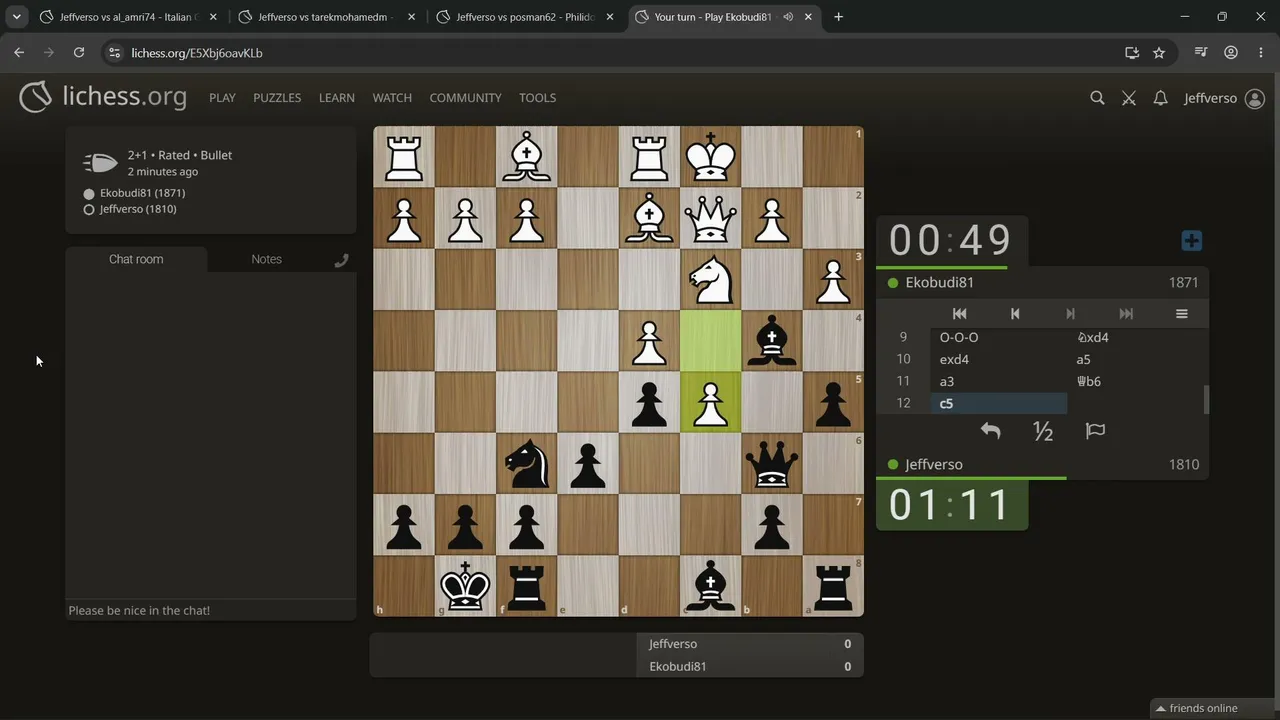This screenshot has height=720, width=1280.
Task: Open the WATCH menu
Action: pos(392,98)
